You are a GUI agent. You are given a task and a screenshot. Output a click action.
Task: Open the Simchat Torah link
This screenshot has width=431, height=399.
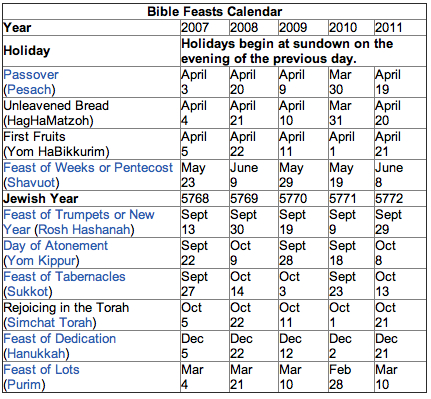tap(50, 323)
